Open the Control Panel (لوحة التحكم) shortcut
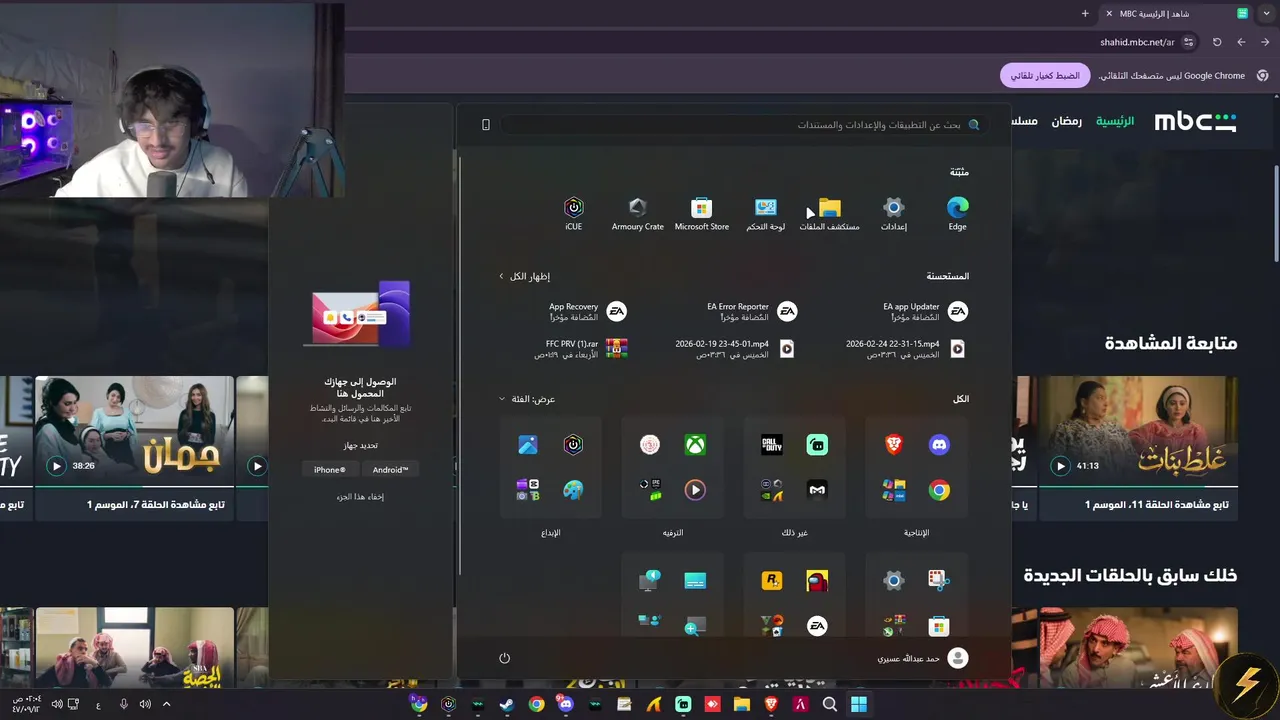 coord(765,213)
